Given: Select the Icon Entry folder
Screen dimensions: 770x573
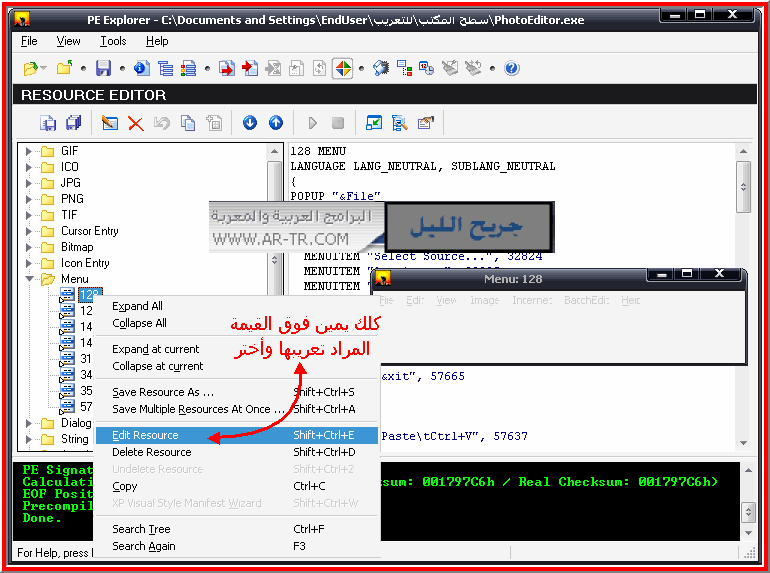Looking at the screenshot, I should pos(85,263).
